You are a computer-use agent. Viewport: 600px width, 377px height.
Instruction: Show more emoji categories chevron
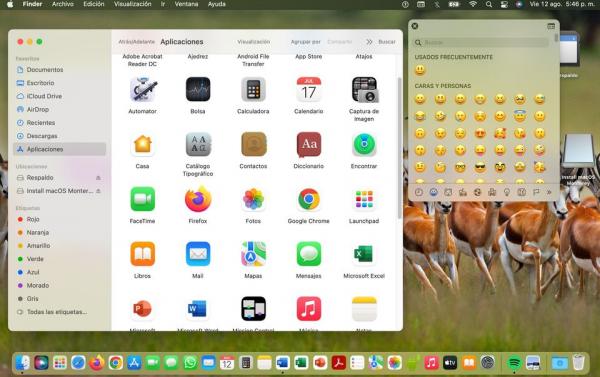[x=549, y=192]
